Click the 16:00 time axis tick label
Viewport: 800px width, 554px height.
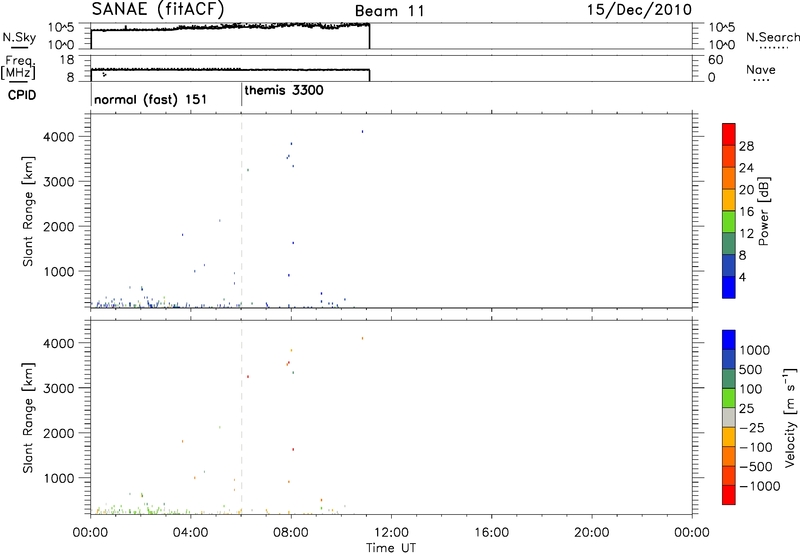click(x=491, y=533)
